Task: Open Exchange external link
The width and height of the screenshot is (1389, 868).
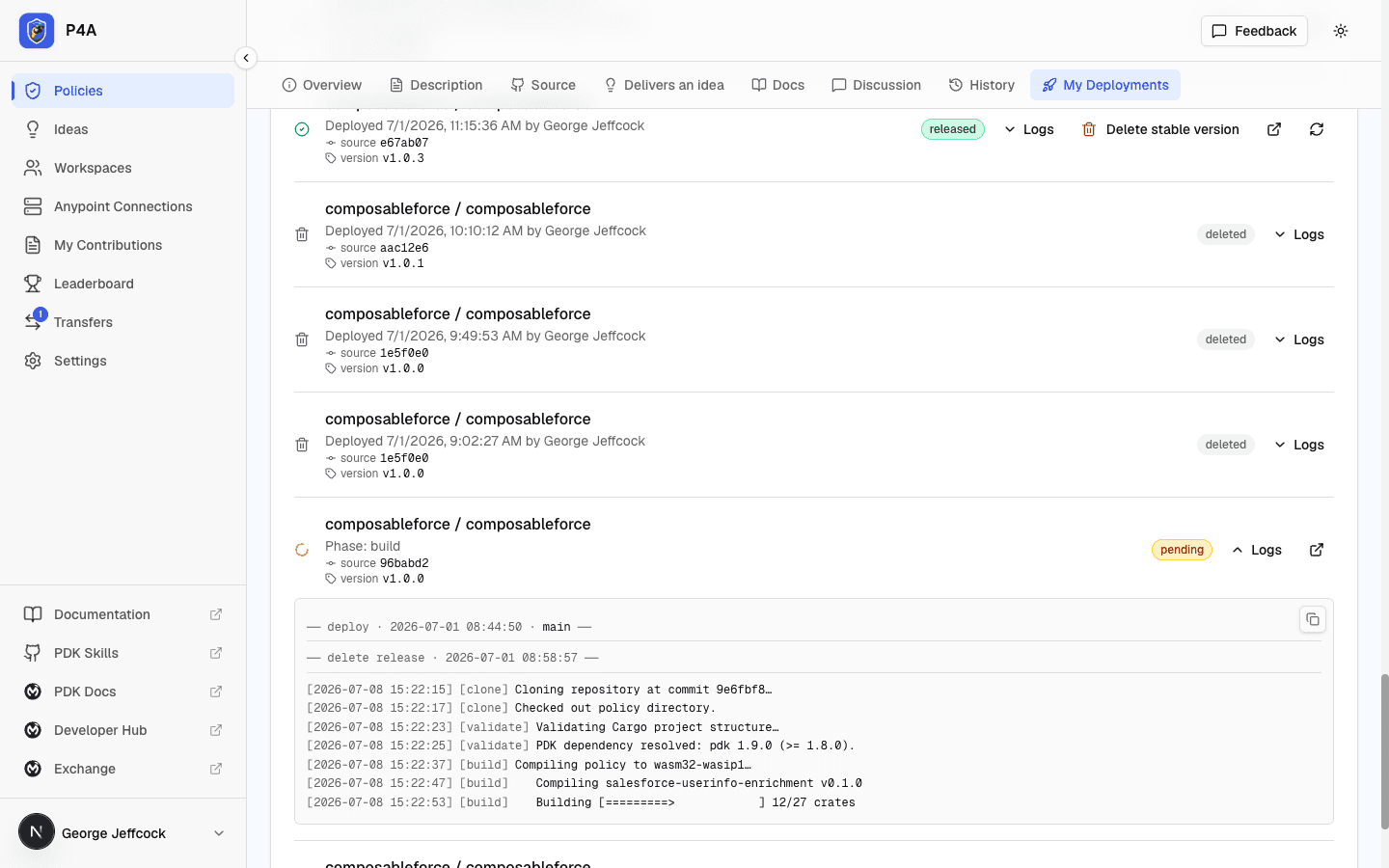Action: click(x=123, y=769)
